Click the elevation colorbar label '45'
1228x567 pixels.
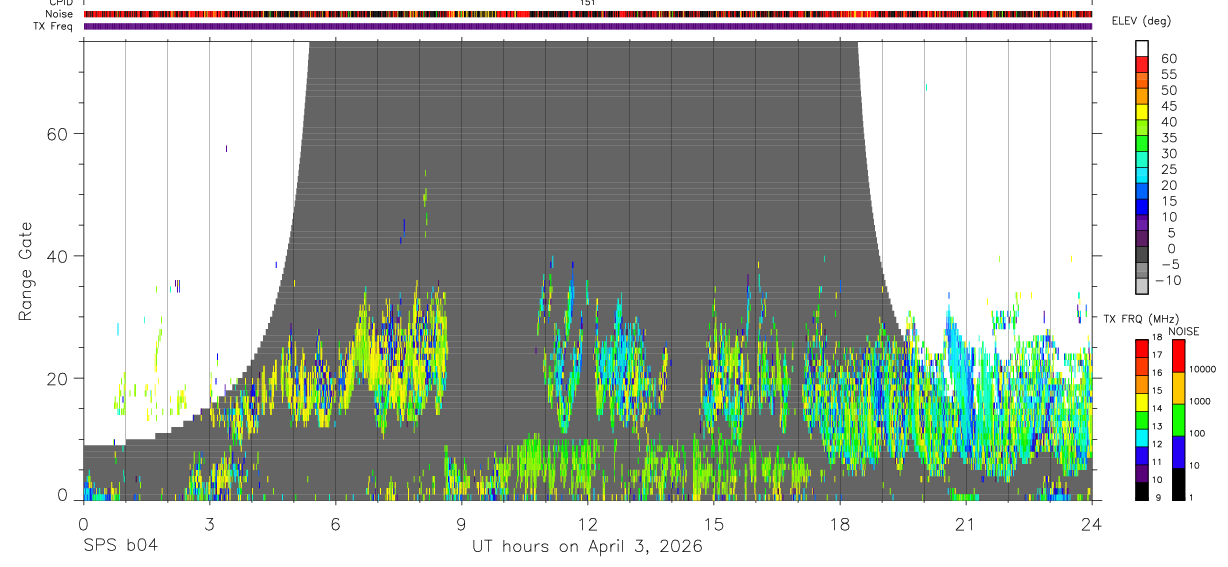point(1168,106)
